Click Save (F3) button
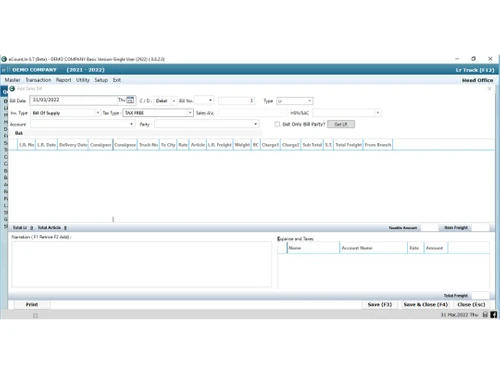 (380, 305)
